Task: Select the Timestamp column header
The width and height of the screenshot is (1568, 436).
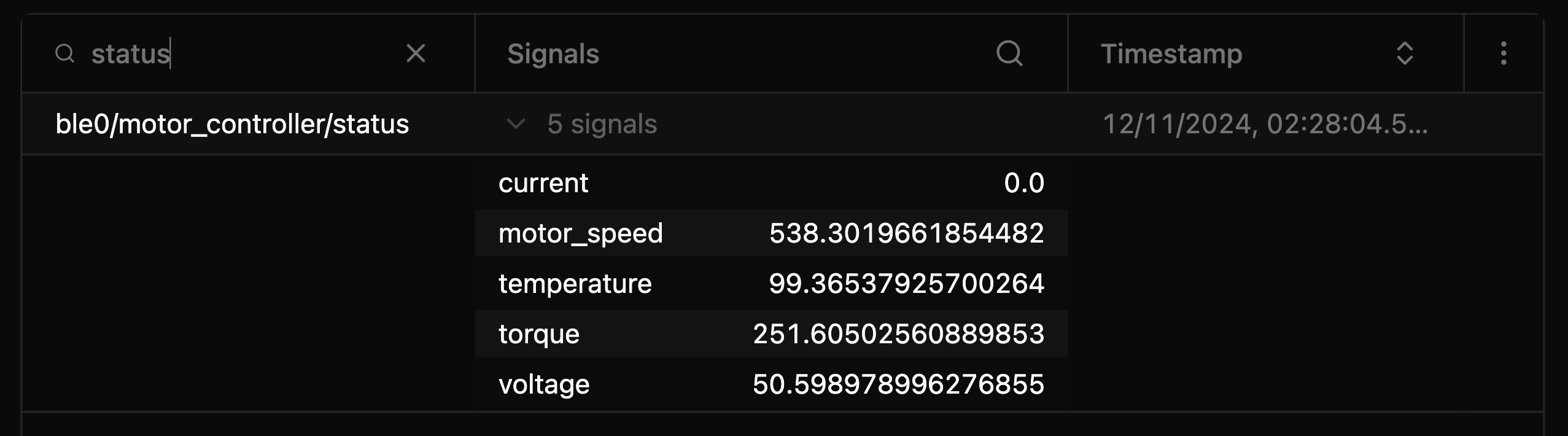Action: [1172, 54]
